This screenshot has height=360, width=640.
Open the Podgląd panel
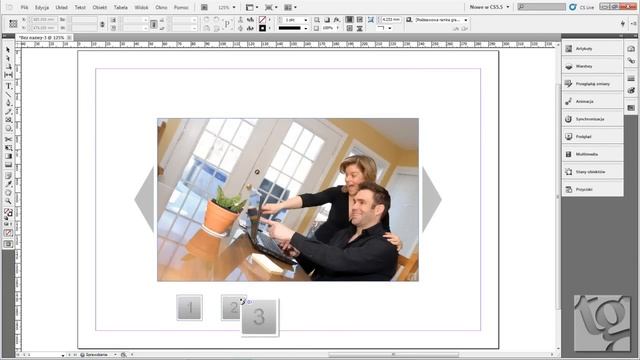coord(592,137)
